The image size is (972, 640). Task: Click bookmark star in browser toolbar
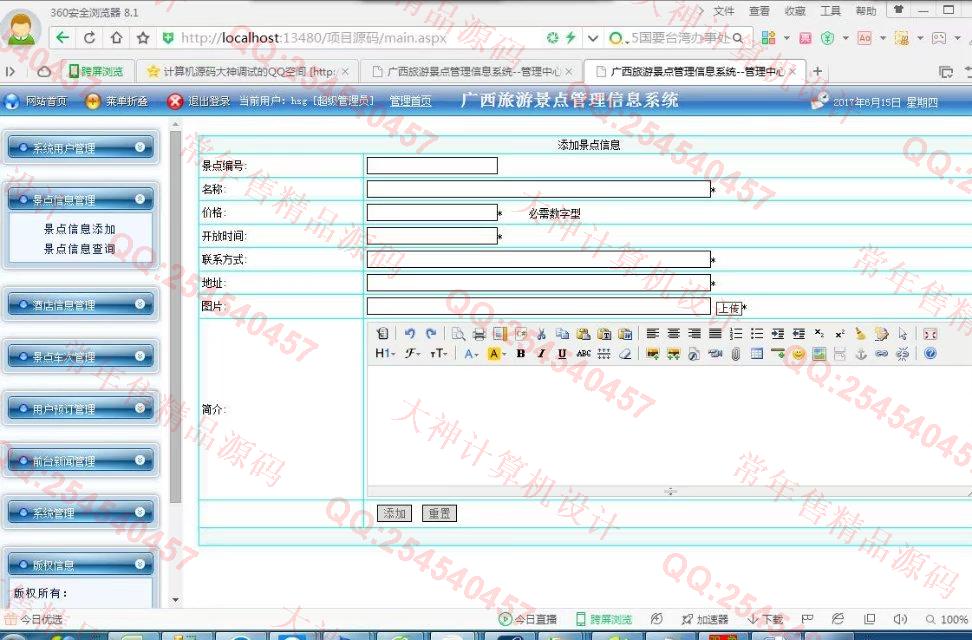click(x=143, y=38)
